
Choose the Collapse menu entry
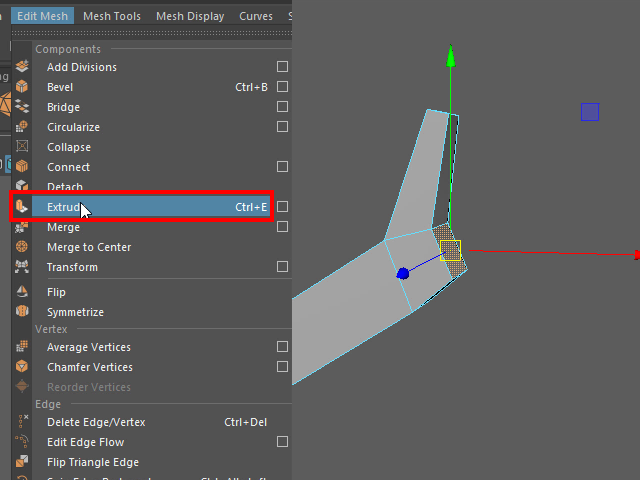point(68,147)
